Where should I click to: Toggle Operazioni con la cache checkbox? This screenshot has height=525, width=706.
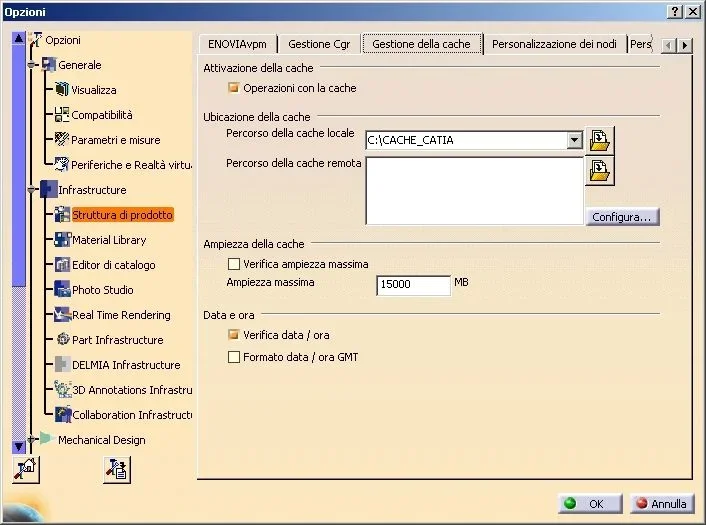pyautogui.click(x=234, y=87)
